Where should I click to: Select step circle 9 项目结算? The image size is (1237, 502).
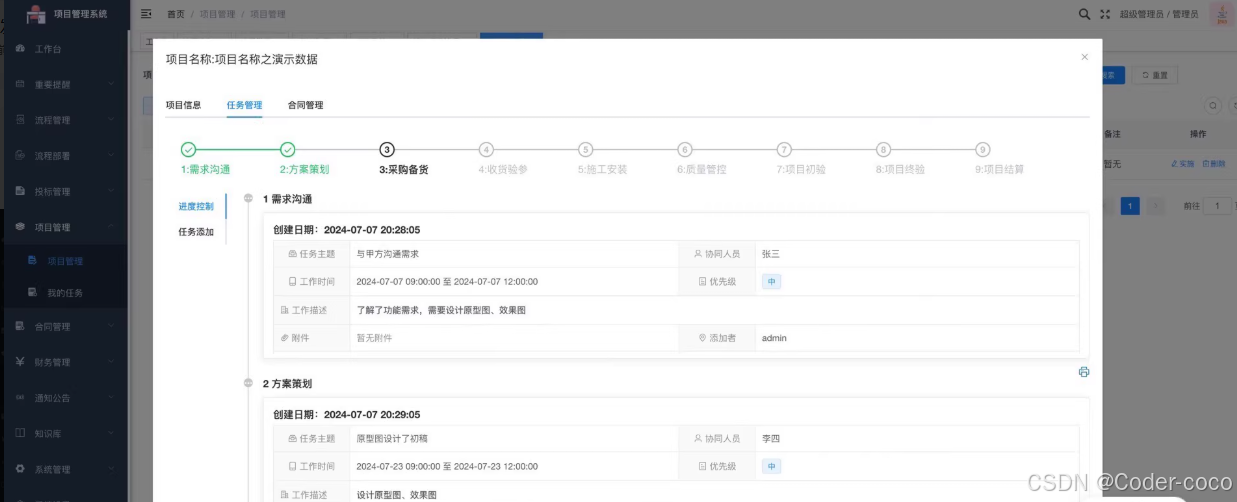[x=983, y=150]
